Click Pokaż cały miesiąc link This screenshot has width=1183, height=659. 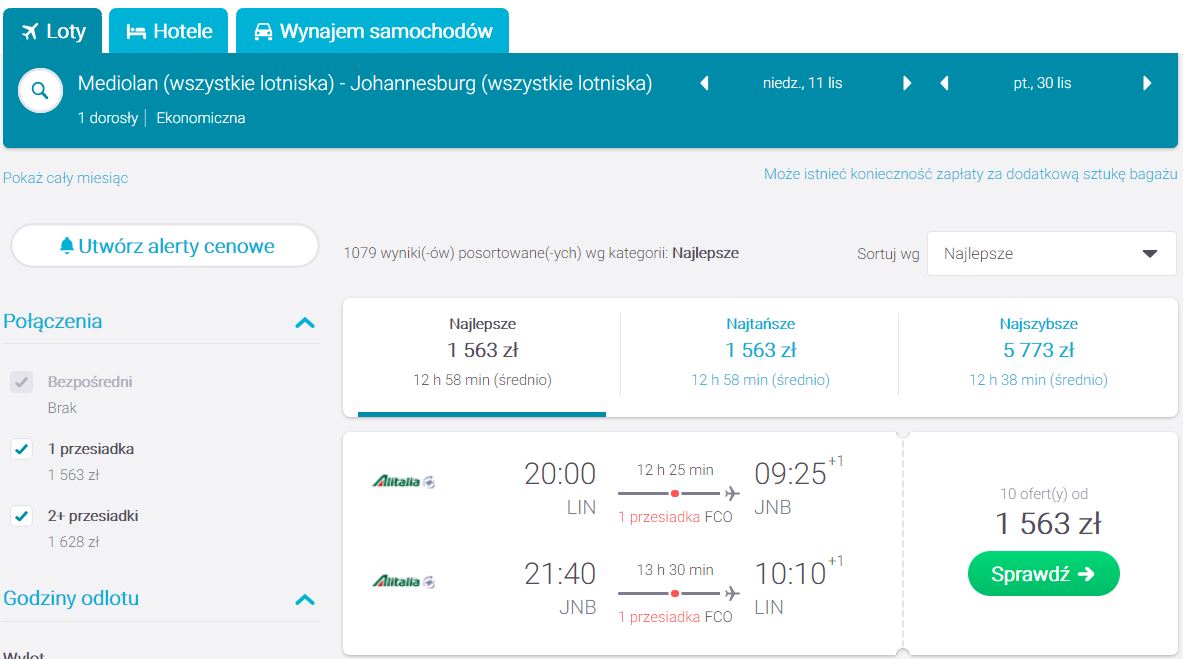[66, 178]
